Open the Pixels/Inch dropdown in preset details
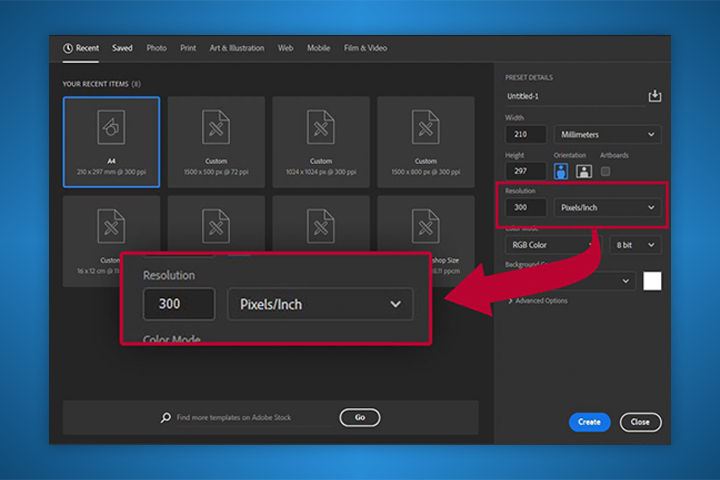This screenshot has height=480, width=720. pos(607,208)
